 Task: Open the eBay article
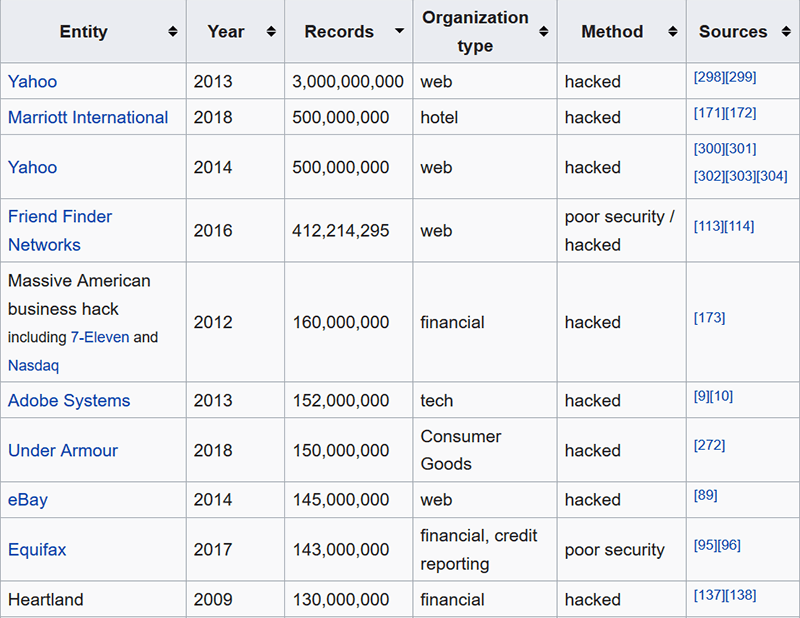pyautogui.click(x=27, y=500)
